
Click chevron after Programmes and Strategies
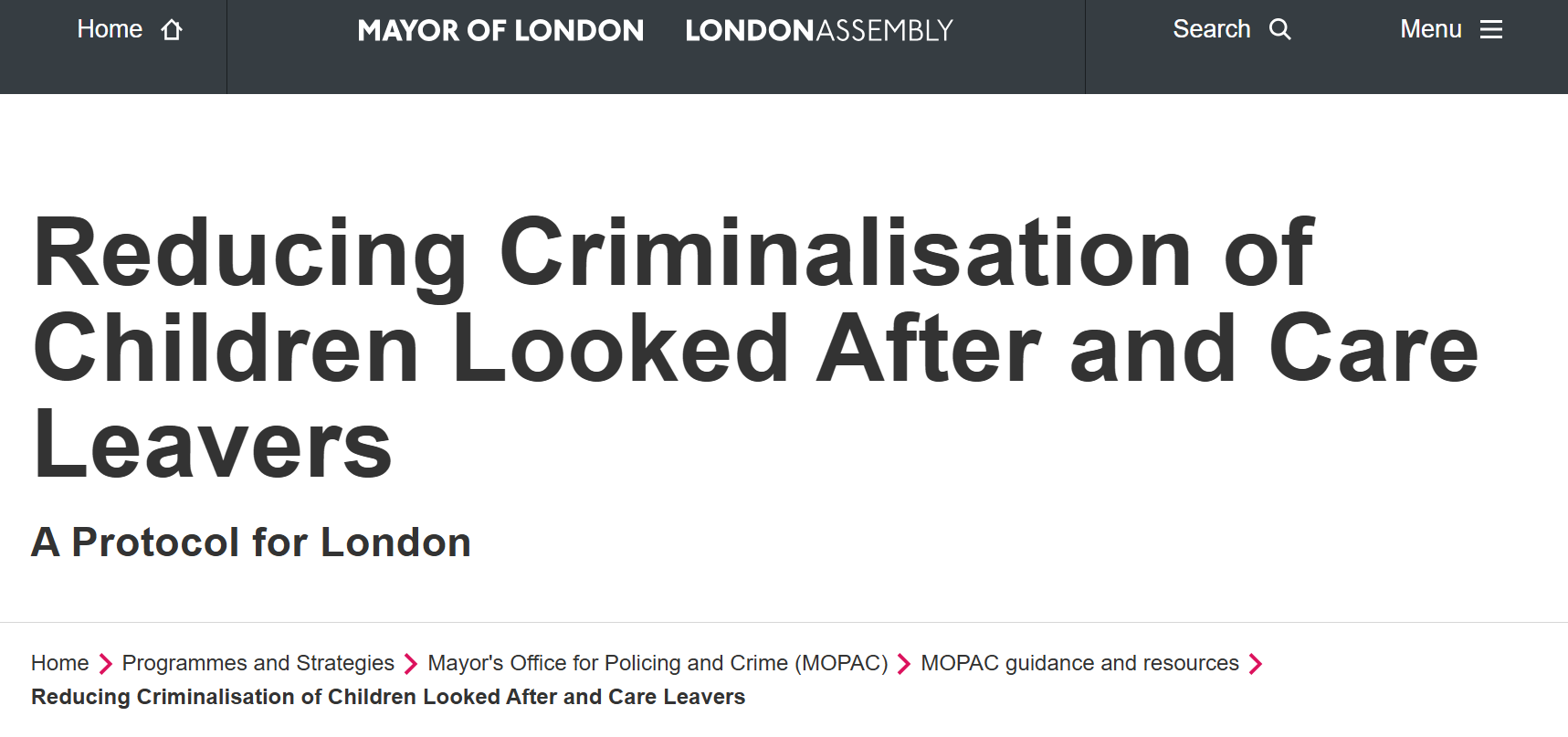click(x=411, y=664)
